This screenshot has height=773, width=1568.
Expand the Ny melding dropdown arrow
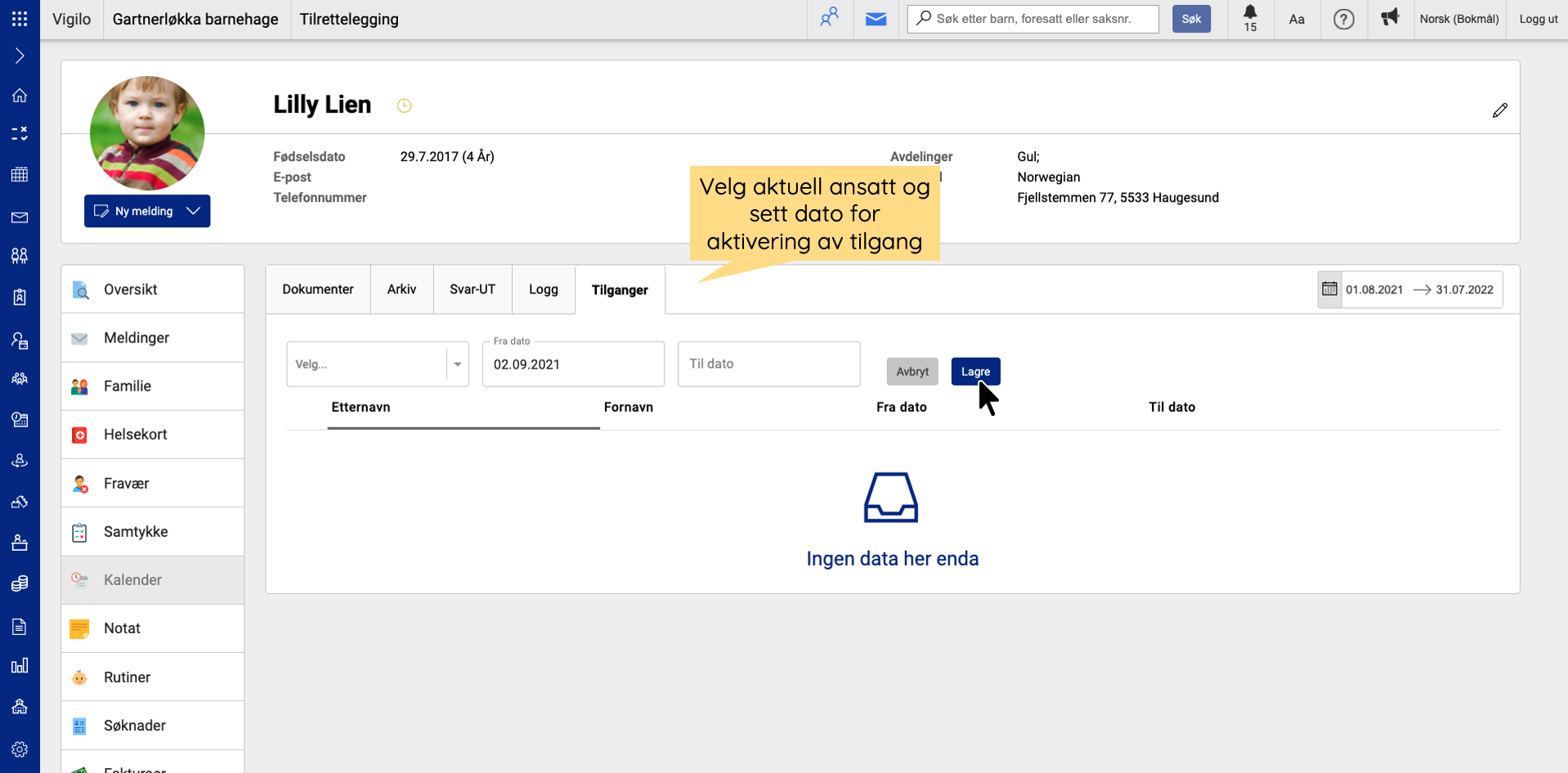(x=194, y=211)
